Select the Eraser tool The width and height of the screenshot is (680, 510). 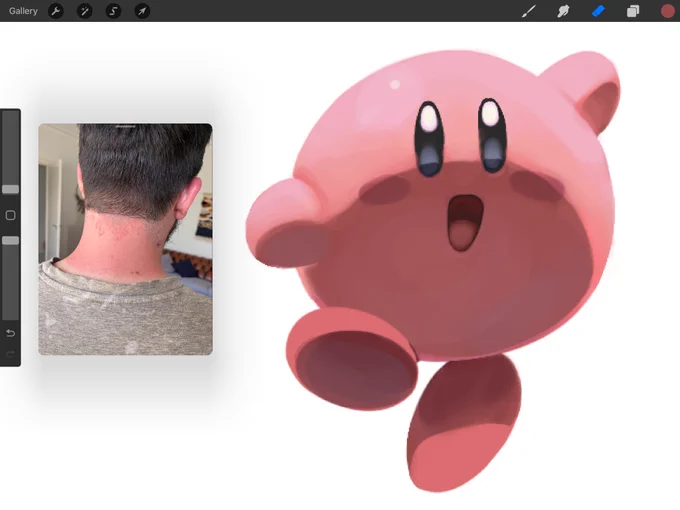click(598, 11)
